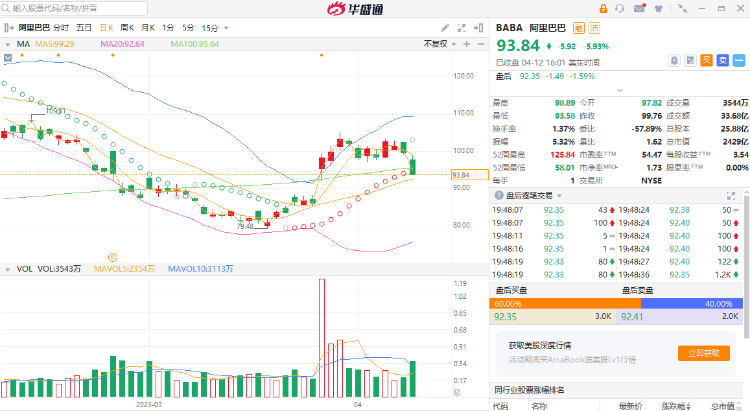750x411 pixels.
Task: Switch to 五日 five-day tab
Action: point(84,28)
